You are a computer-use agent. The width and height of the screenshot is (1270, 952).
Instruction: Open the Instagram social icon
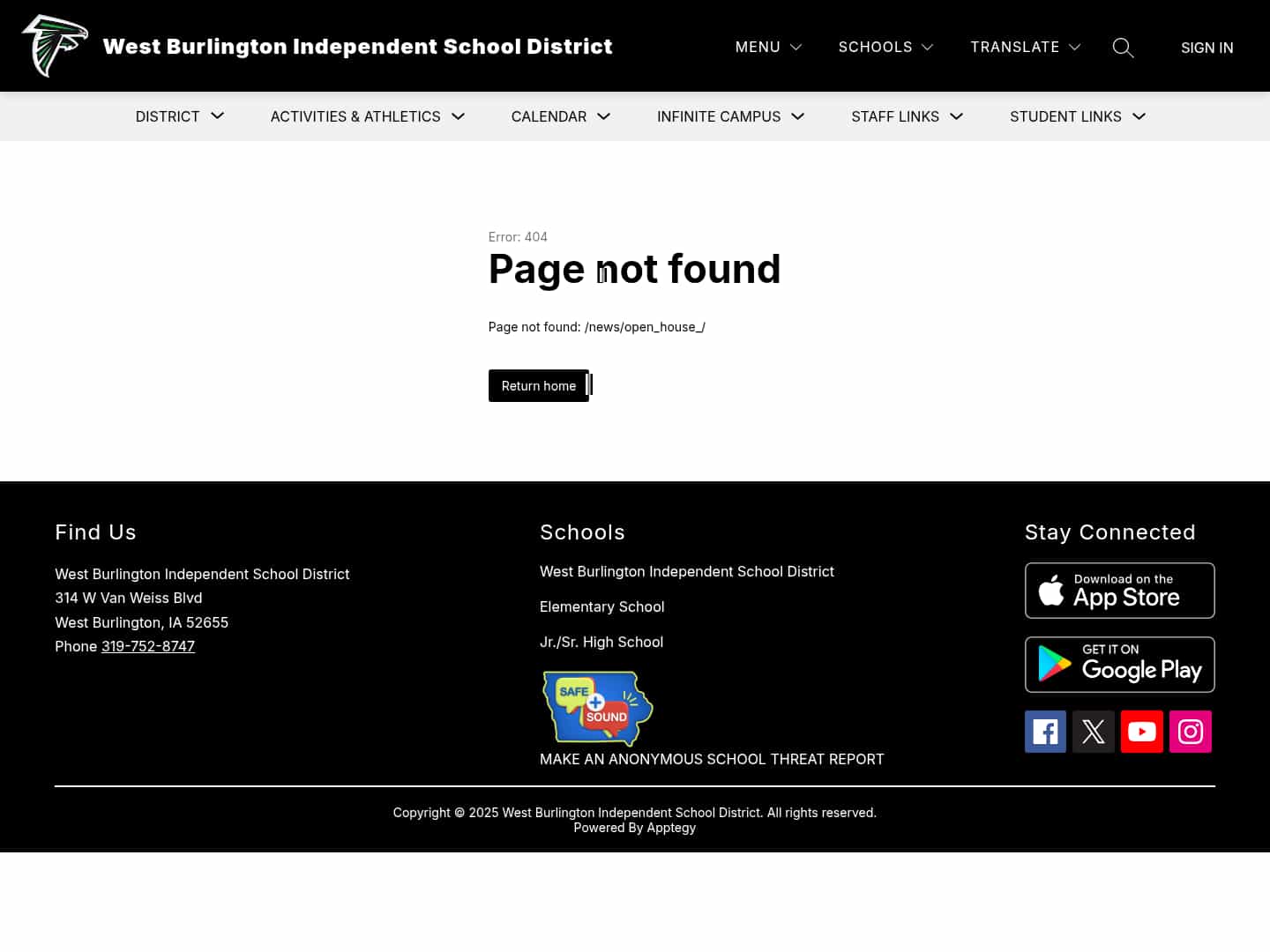tap(1191, 732)
